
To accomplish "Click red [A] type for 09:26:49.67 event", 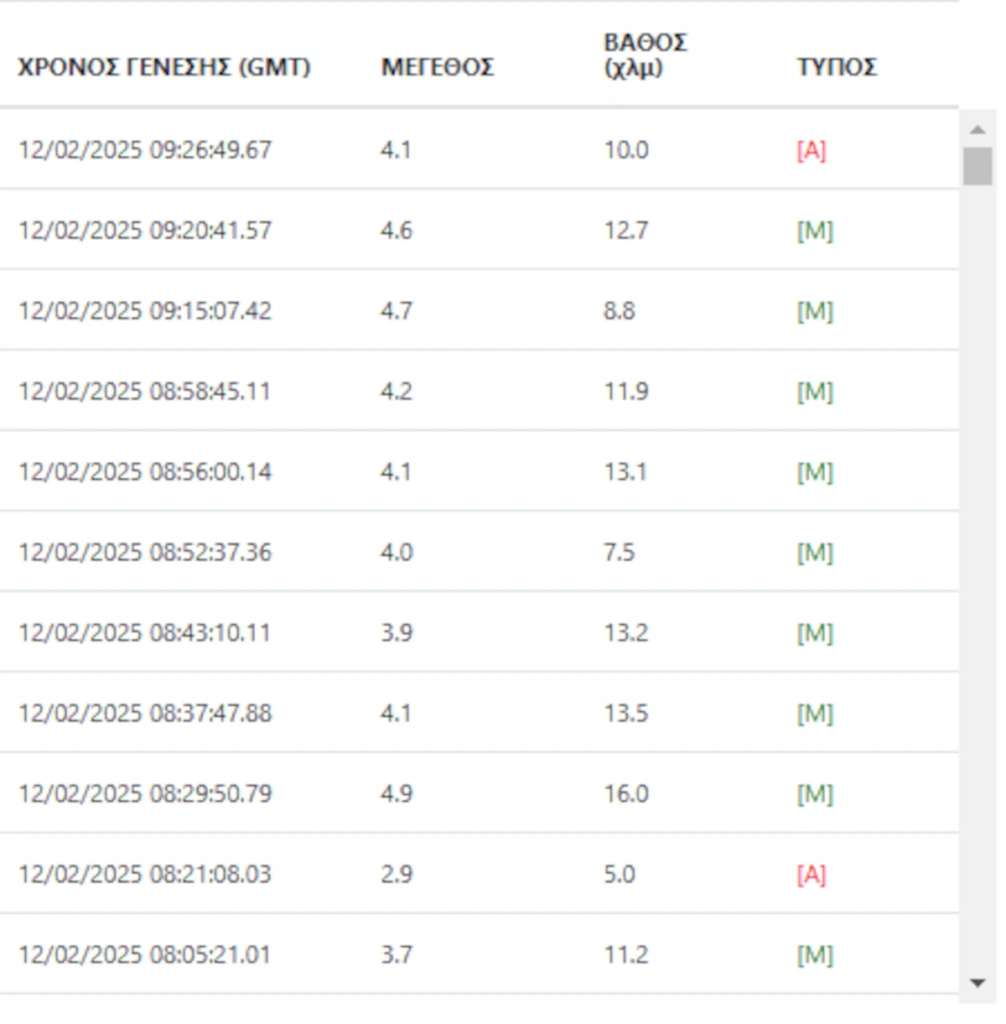I will click(811, 151).
